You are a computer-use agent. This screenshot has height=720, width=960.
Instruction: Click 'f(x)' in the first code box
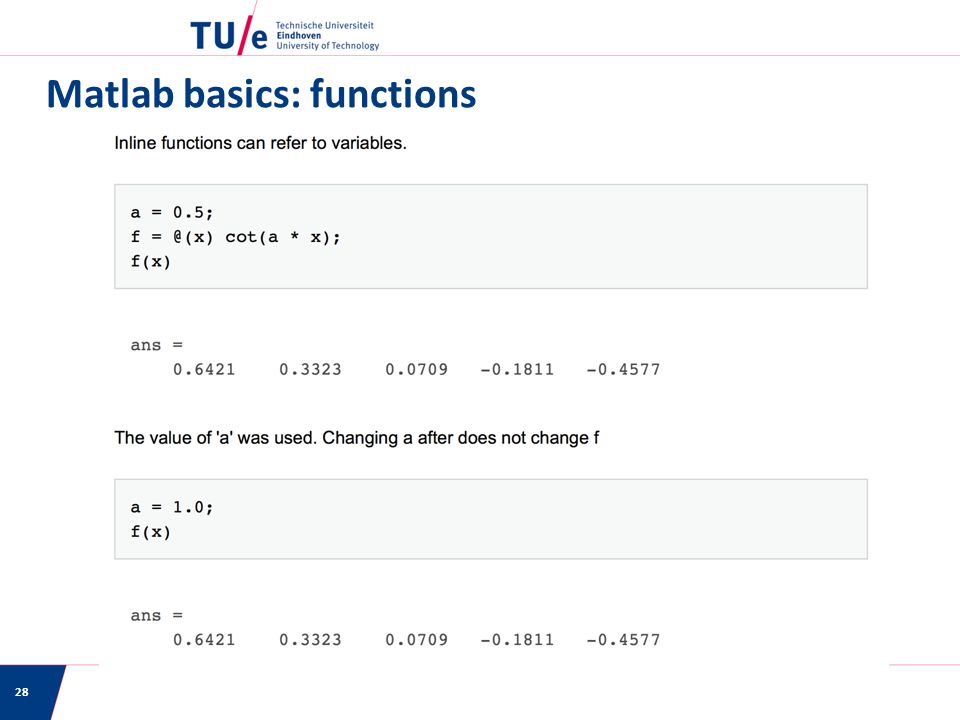coord(151,261)
